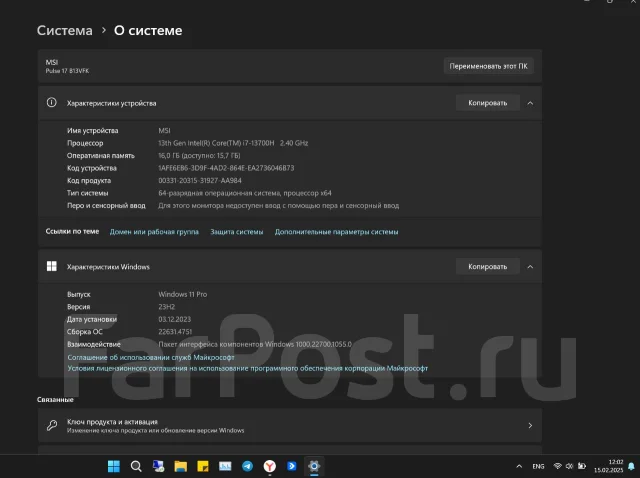The width and height of the screenshot is (640, 478).
Task: Click the battery tray icon
Action: pyautogui.click(x=582, y=466)
